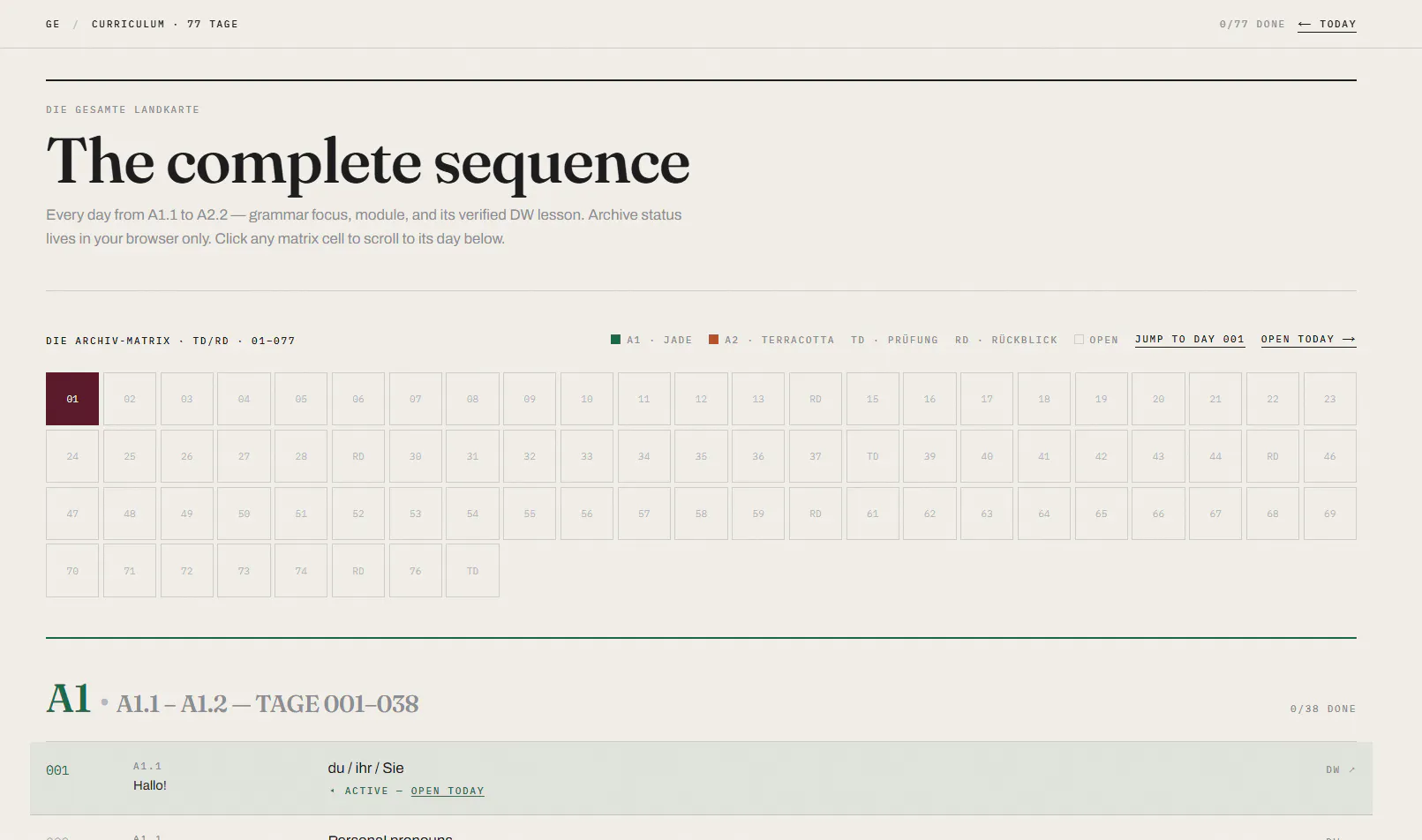
Task: Choose matrix cell 12
Action: pos(701,399)
